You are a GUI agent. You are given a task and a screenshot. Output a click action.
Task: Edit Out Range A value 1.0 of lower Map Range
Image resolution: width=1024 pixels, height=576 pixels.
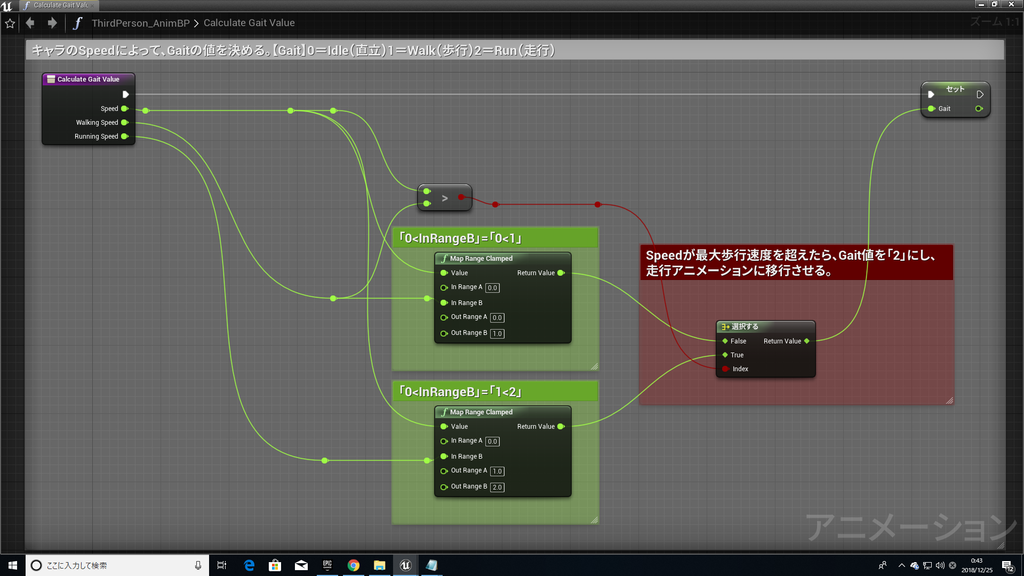pyautogui.click(x=497, y=471)
